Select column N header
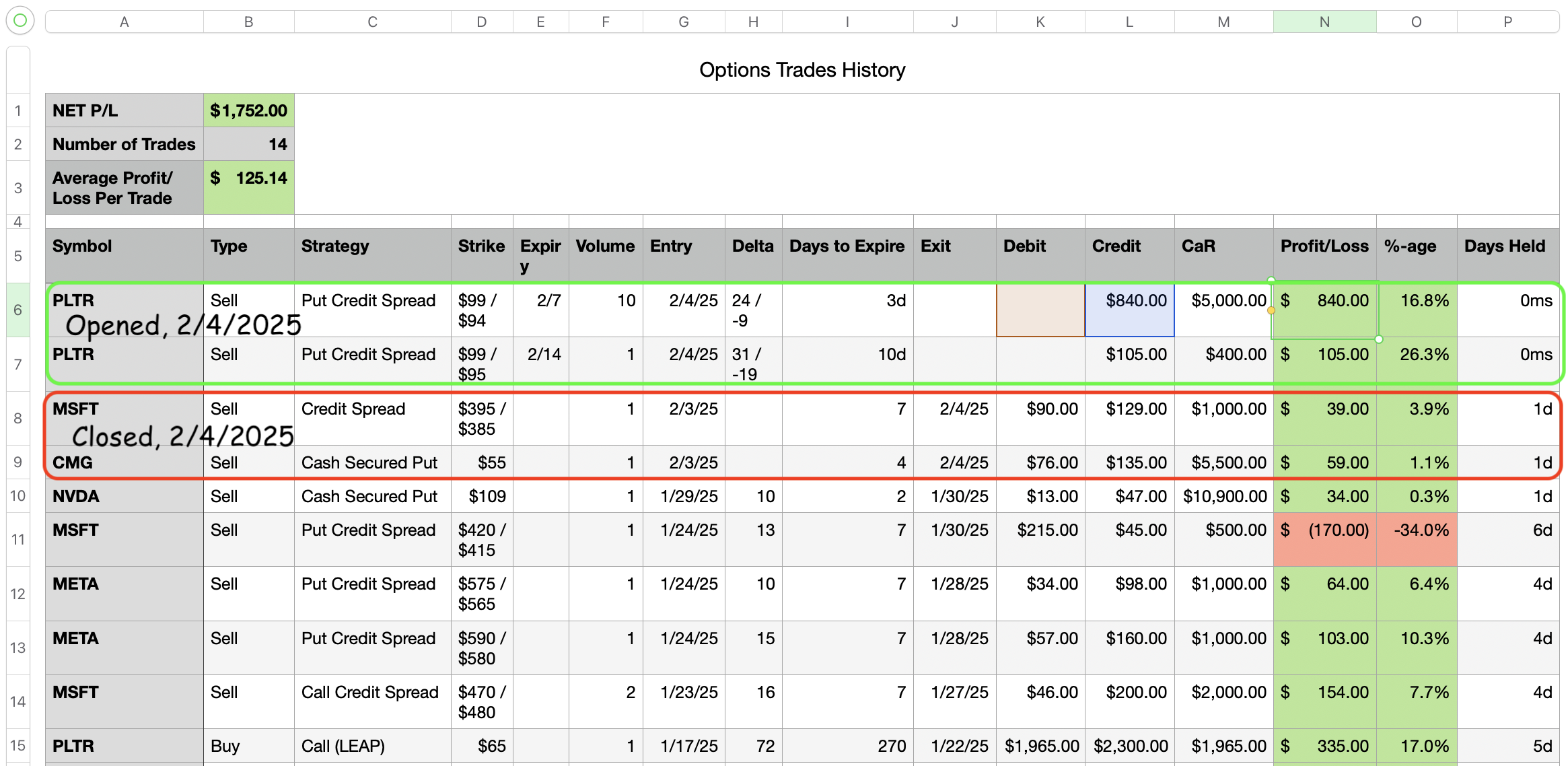1568x766 pixels. coord(1324,22)
